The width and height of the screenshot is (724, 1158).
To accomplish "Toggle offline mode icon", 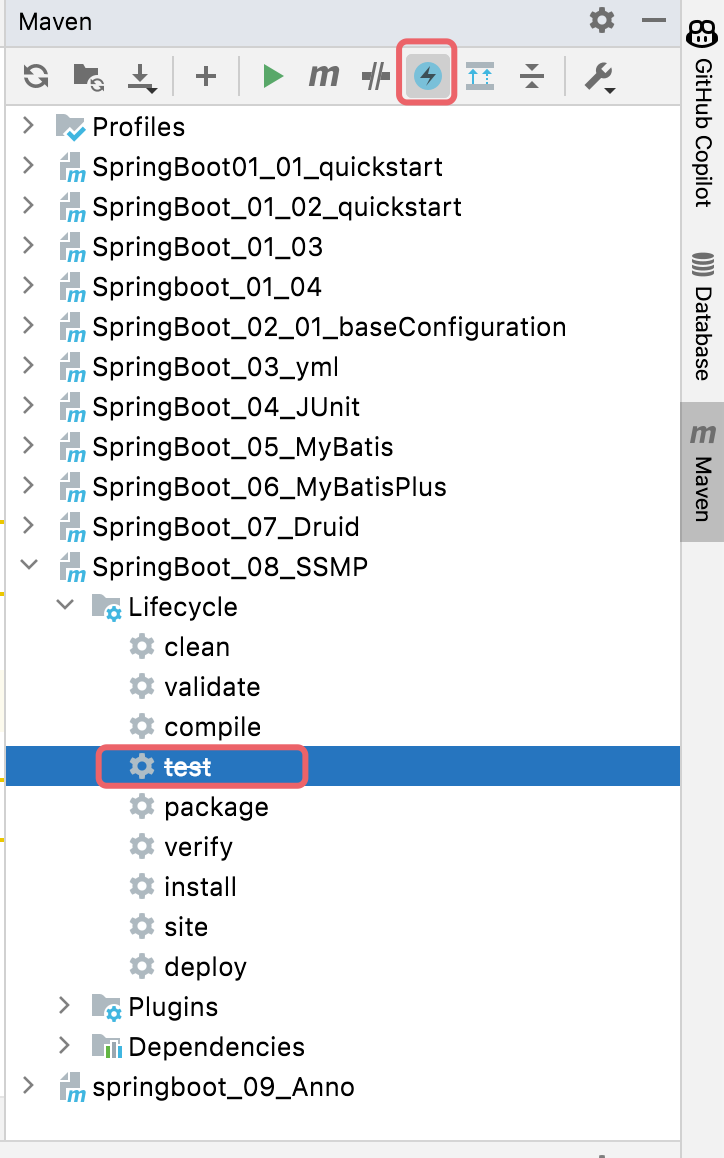I will (375, 76).
